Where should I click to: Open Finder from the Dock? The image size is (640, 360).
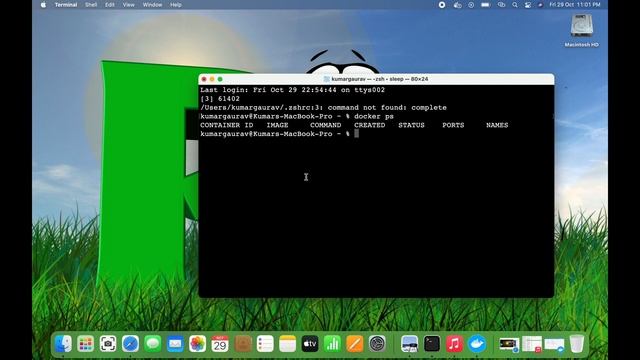pyautogui.click(x=63, y=344)
